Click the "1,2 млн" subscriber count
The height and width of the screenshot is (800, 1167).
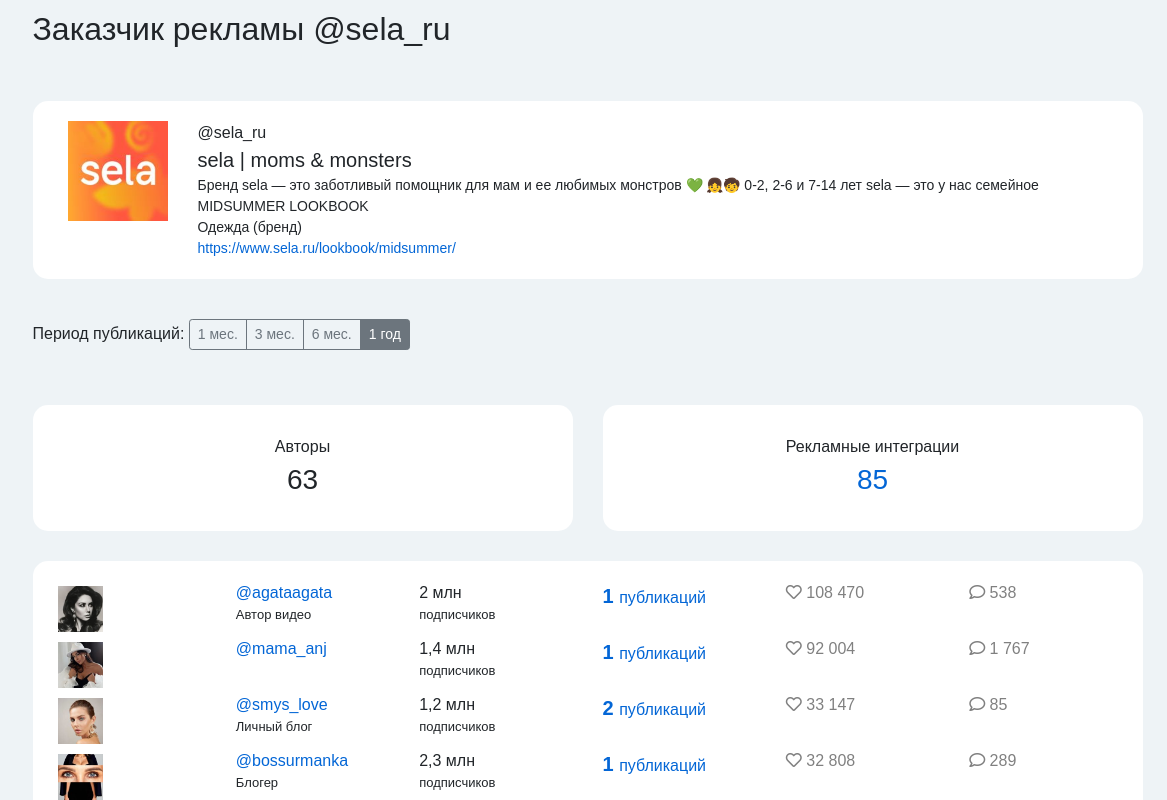pos(447,704)
